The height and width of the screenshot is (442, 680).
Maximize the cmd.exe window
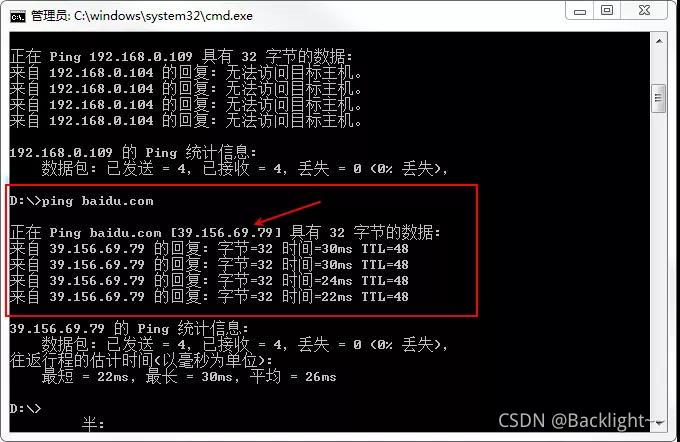click(x=607, y=10)
